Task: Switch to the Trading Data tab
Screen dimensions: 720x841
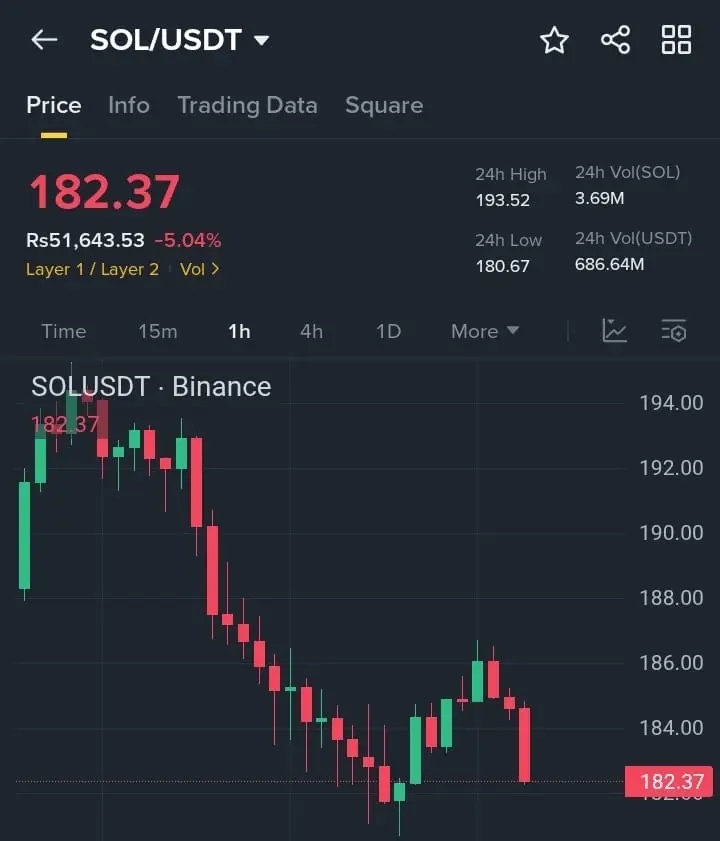Action: 247,106
